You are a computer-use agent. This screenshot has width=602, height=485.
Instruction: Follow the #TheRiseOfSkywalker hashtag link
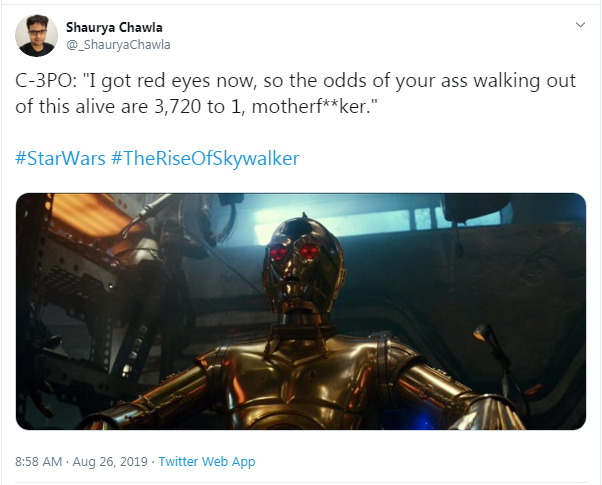(x=205, y=158)
